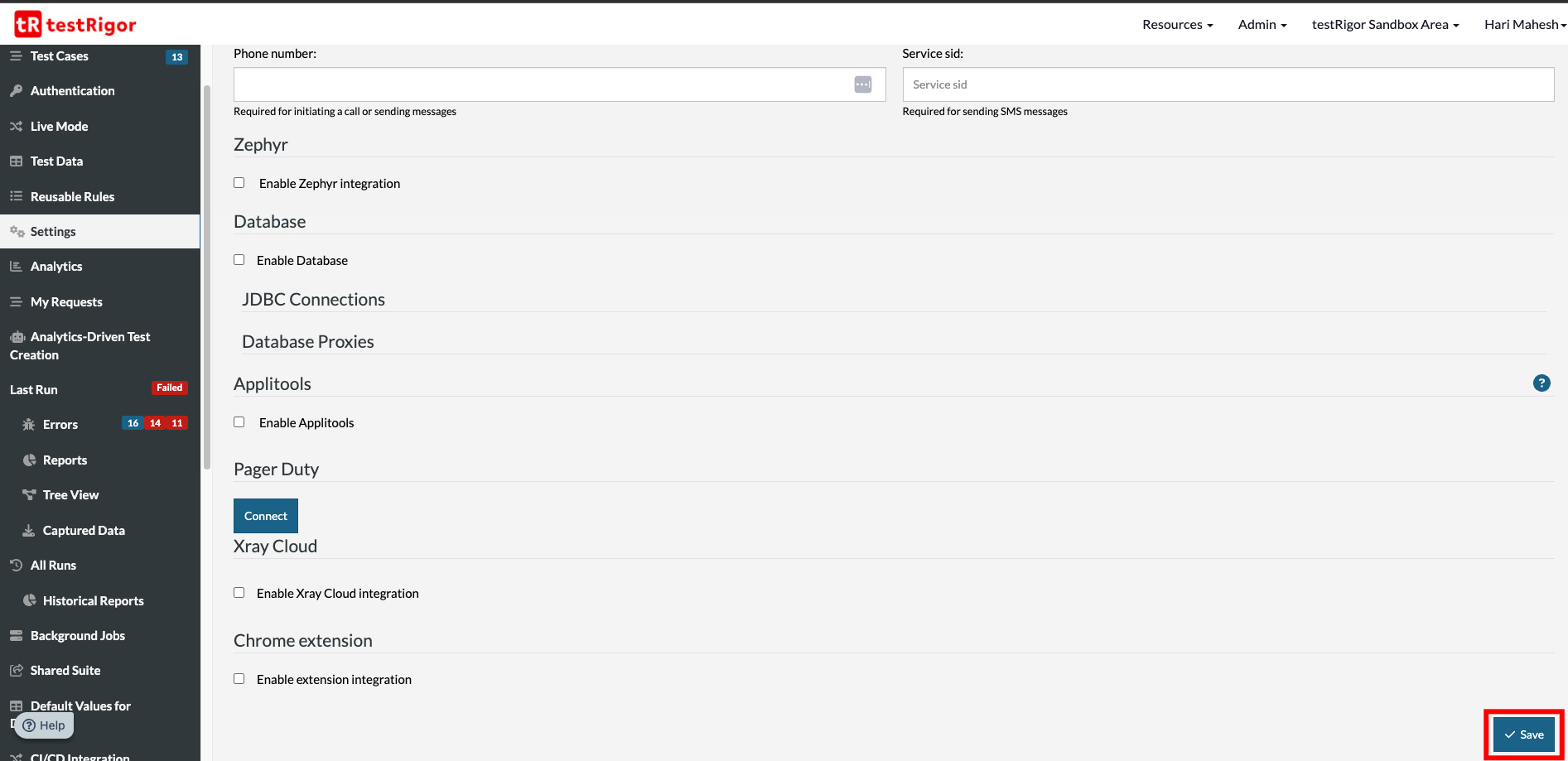Click the Analytics chart icon
The width and height of the screenshot is (1568, 761).
click(16, 266)
